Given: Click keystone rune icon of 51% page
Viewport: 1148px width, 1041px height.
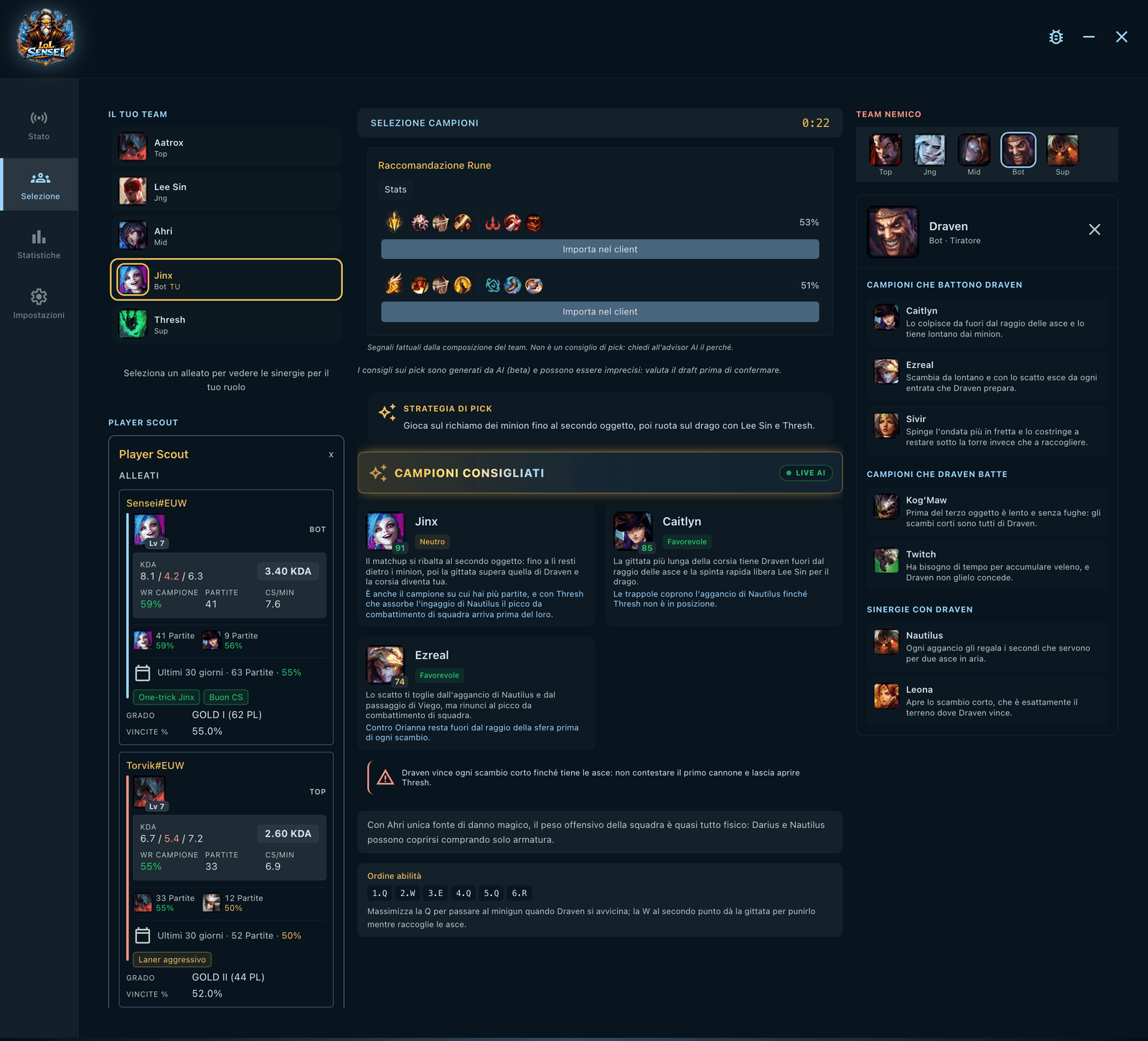Looking at the screenshot, I should click(x=394, y=285).
